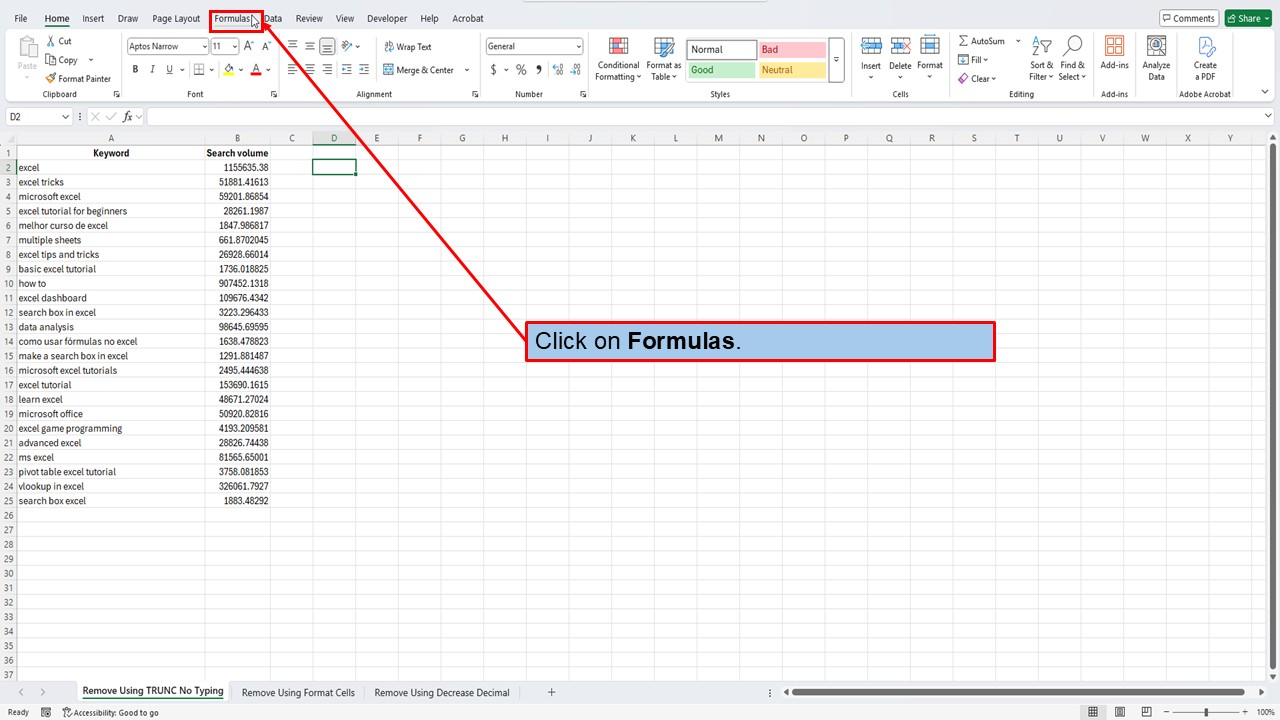1280x720 pixels.
Task: Select the Create a PDF icon
Action: coord(1204,55)
